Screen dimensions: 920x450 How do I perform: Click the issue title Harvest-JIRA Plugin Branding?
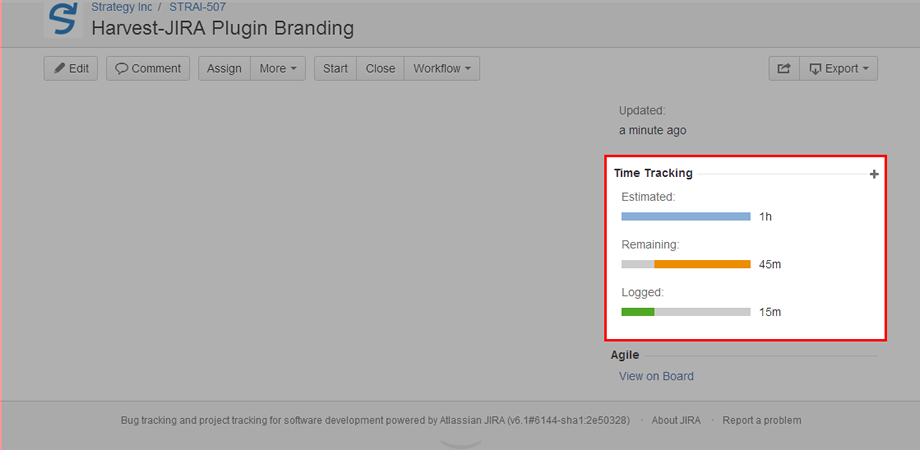point(223,28)
